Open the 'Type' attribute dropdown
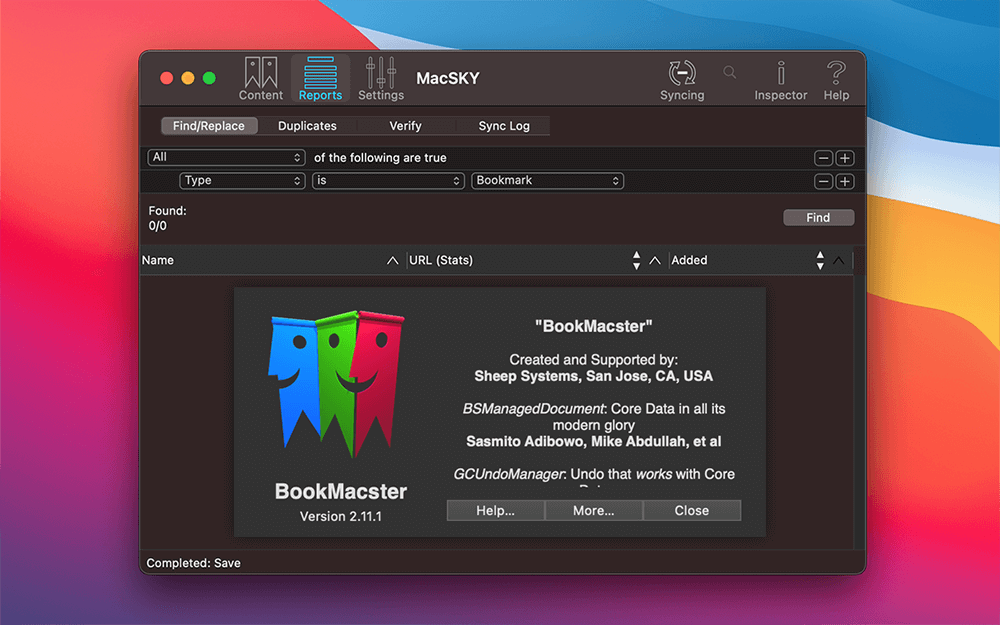 pos(242,181)
